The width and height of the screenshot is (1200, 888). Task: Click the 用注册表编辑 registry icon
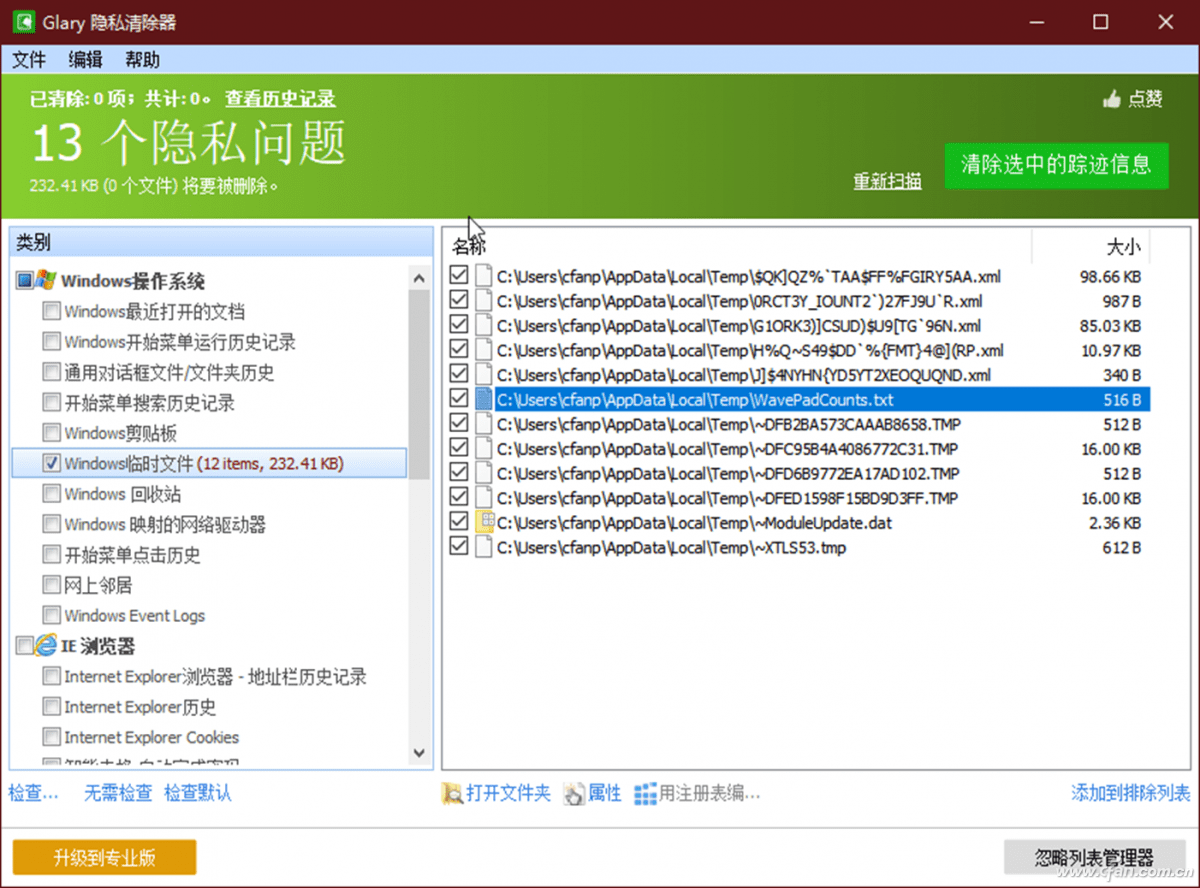645,794
